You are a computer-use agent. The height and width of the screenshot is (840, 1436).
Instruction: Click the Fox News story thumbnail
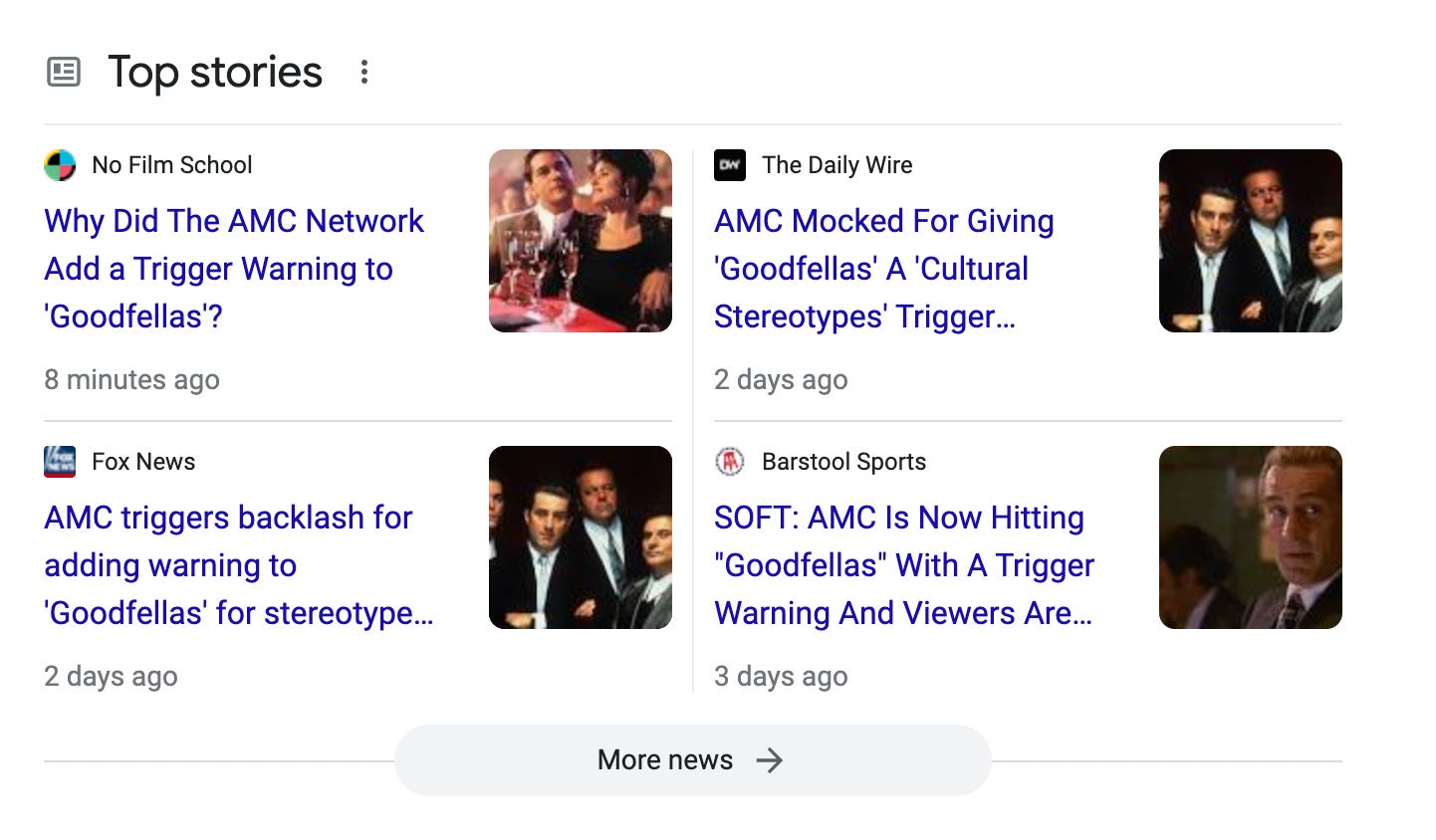581,537
